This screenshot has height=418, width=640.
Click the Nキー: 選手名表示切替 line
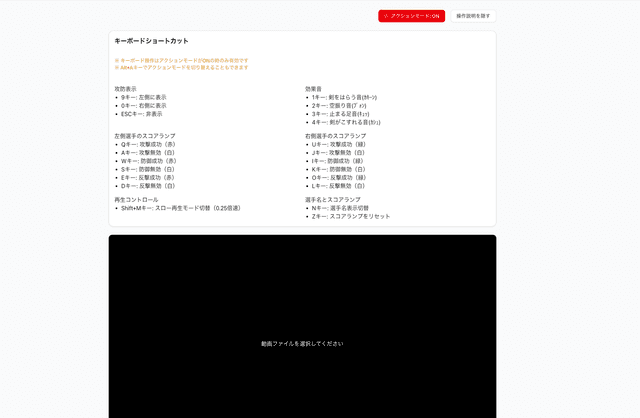[x=340, y=208]
